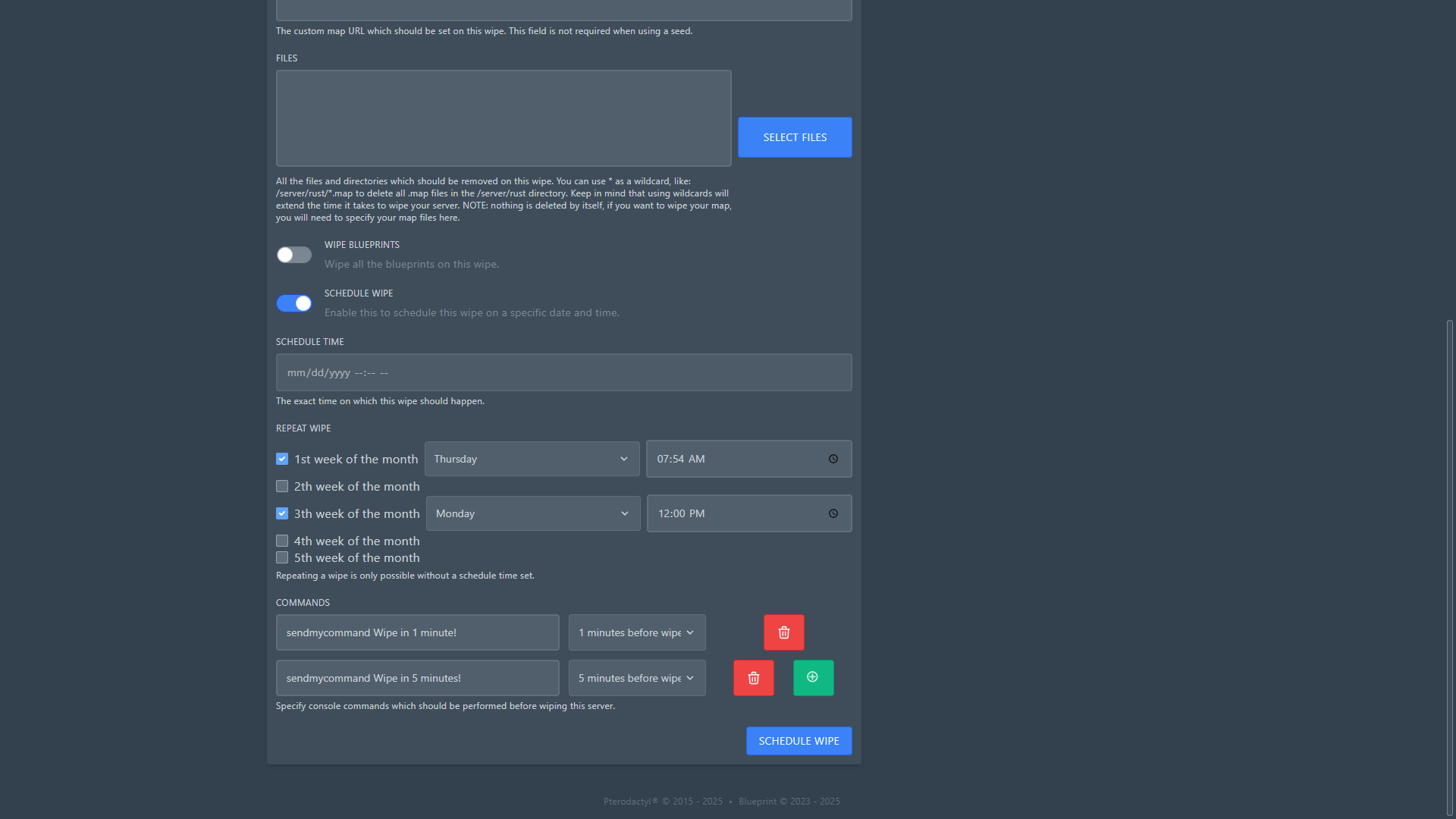Uncheck 1st week of the month

[x=282, y=460]
